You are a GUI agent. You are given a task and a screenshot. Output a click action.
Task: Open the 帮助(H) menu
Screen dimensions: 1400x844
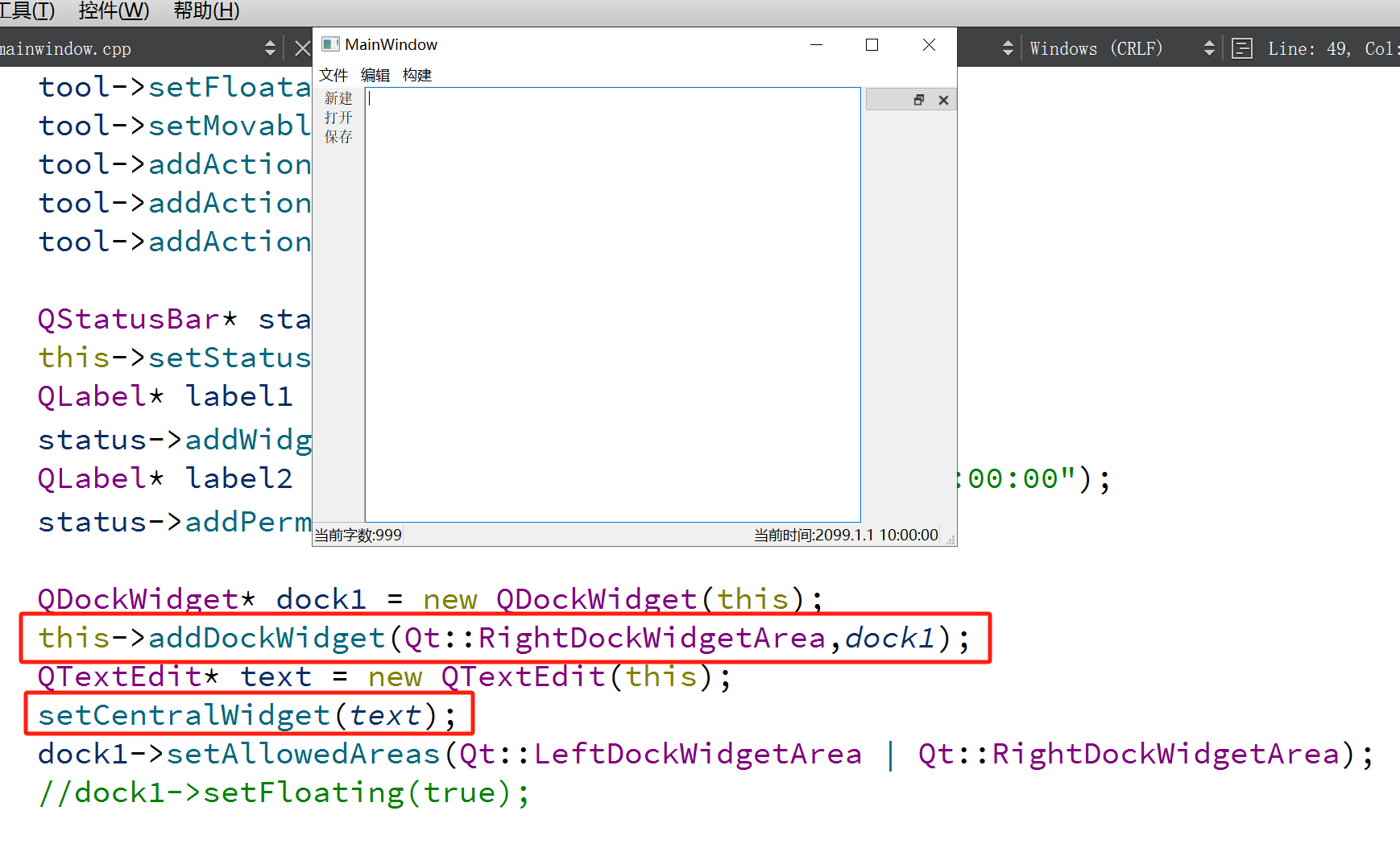point(206,10)
